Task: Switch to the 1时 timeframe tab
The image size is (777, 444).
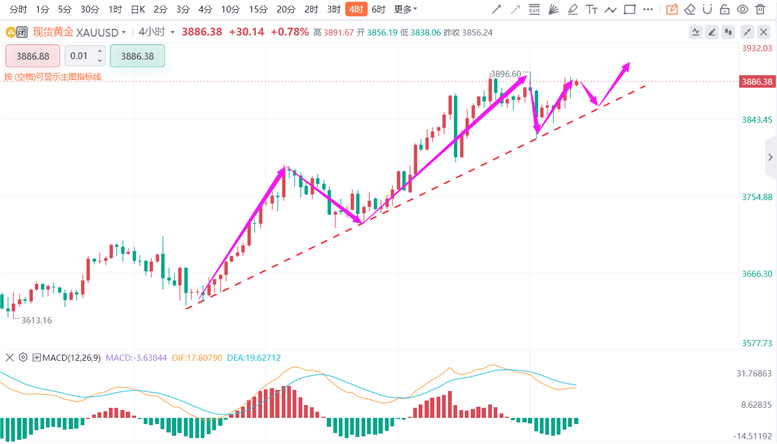Action: (115, 9)
